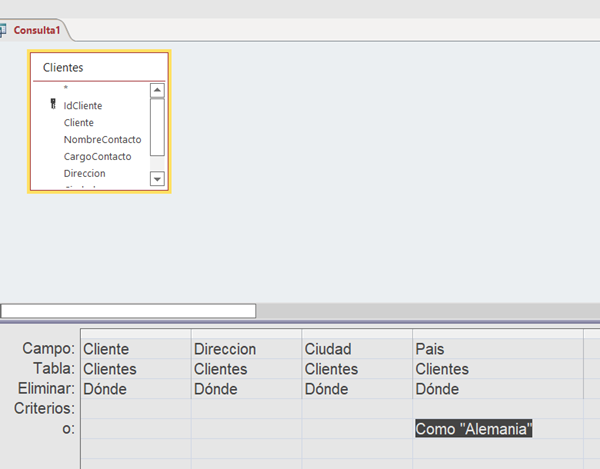
Task: Click the Clientes table title bar
Action: pos(99,67)
